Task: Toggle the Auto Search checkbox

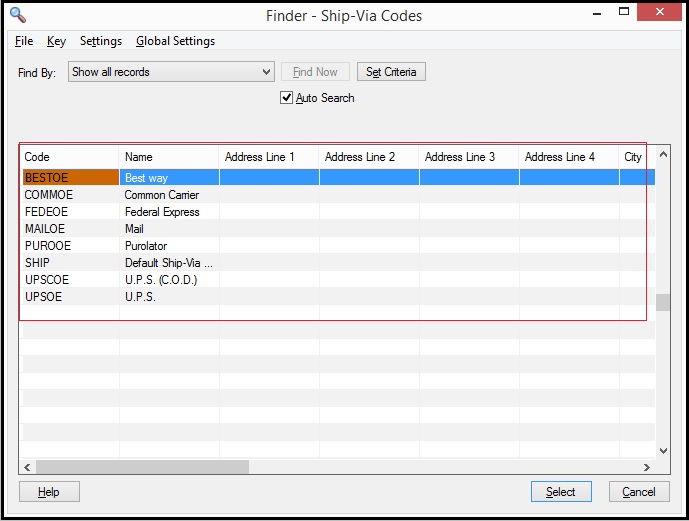Action: [286, 98]
